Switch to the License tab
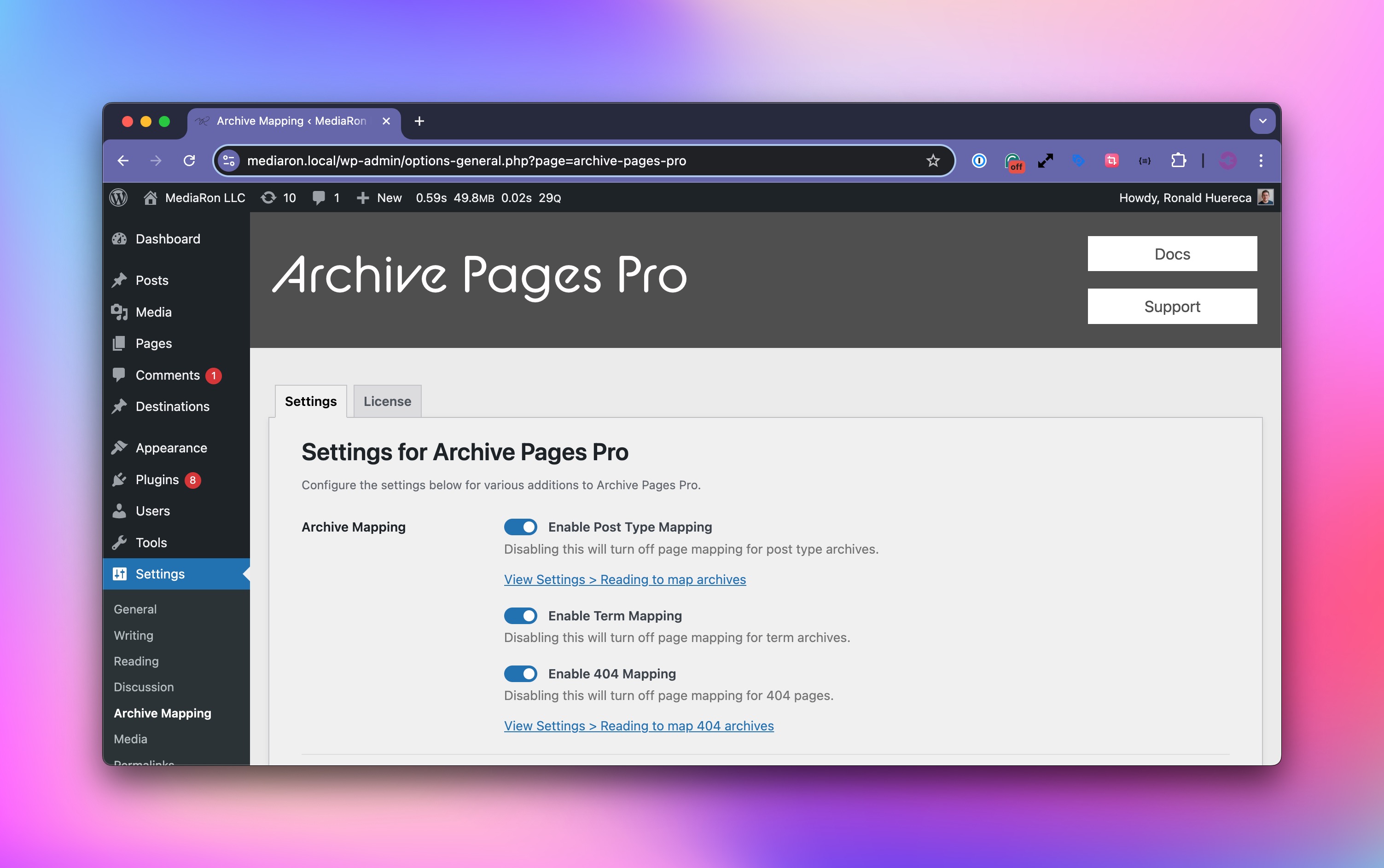Viewport: 1384px width, 868px height. [x=387, y=401]
